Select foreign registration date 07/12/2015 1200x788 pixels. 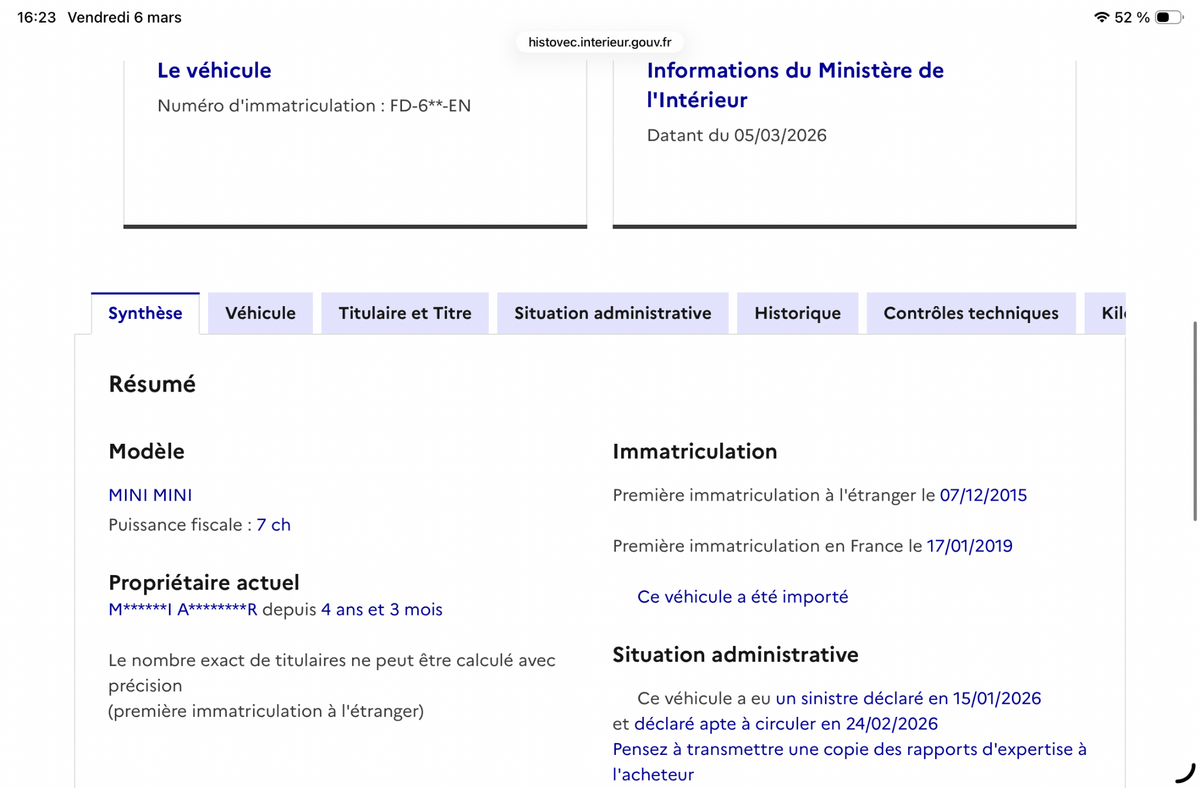pyautogui.click(x=983, y=495)
